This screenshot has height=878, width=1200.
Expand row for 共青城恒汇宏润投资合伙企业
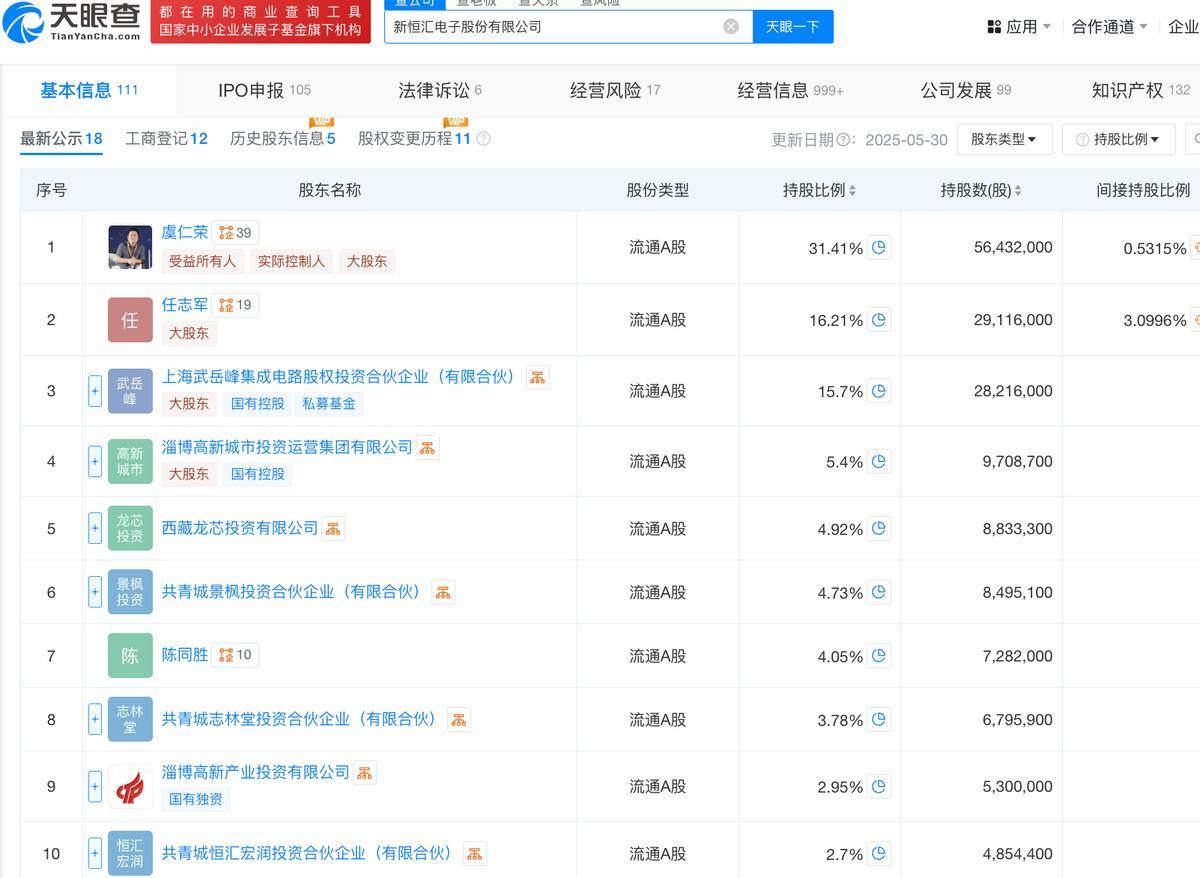[x=95, y=854]
